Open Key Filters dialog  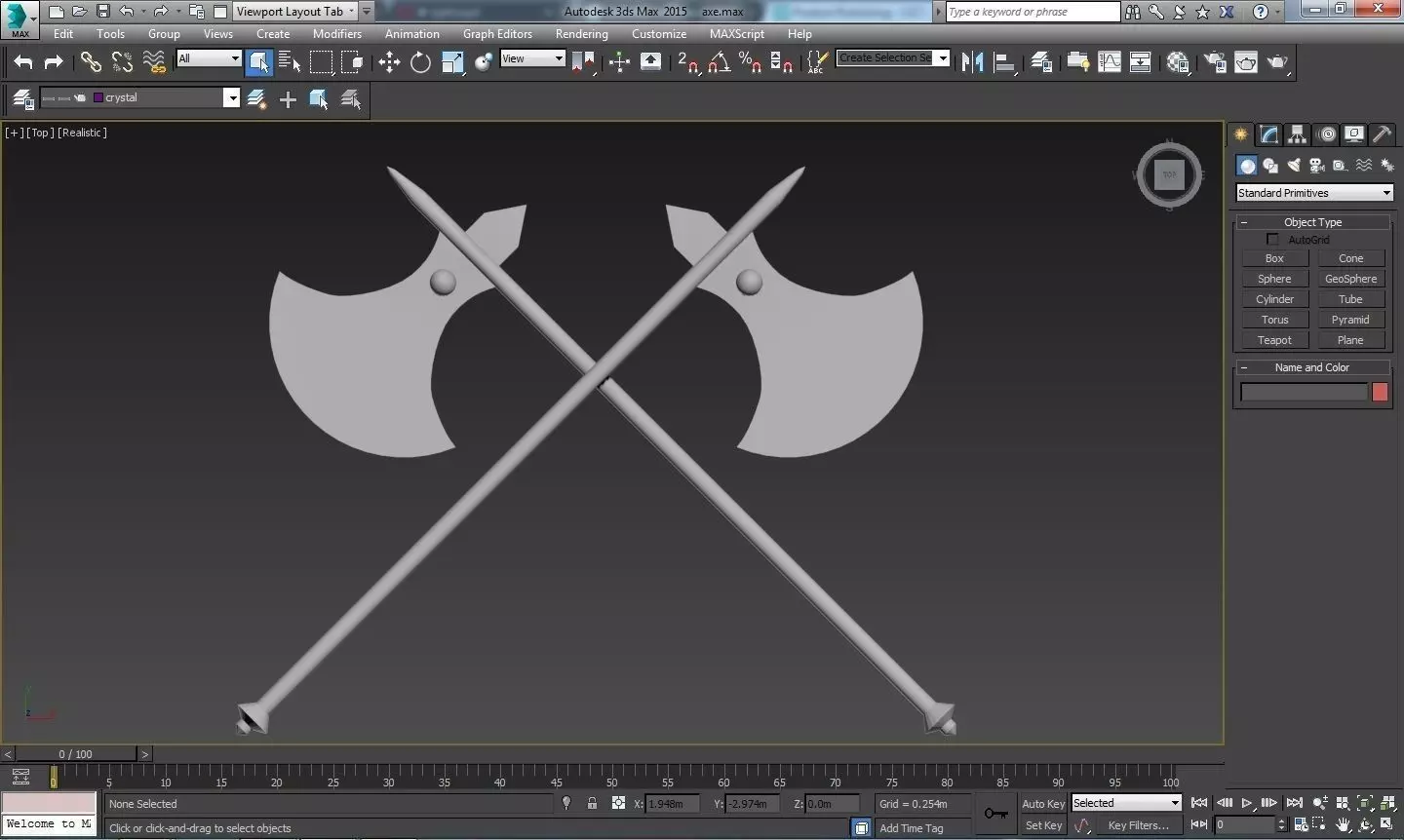click(1138, 825)
